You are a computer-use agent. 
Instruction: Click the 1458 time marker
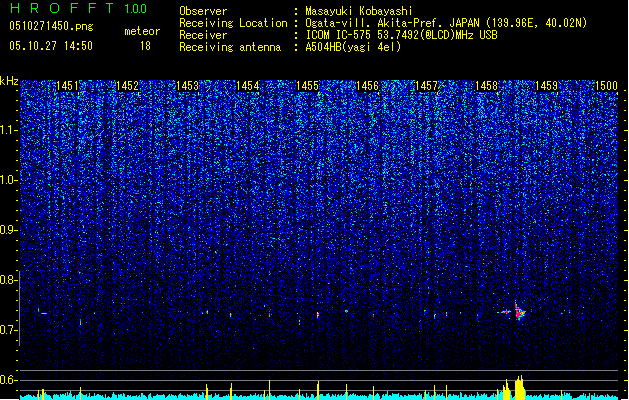[x=486, y=86]
